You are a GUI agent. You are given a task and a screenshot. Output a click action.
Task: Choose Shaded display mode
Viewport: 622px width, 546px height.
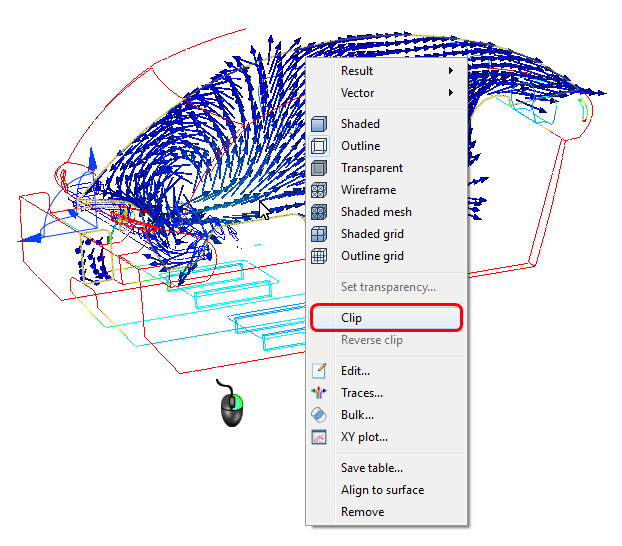(386, 124)
